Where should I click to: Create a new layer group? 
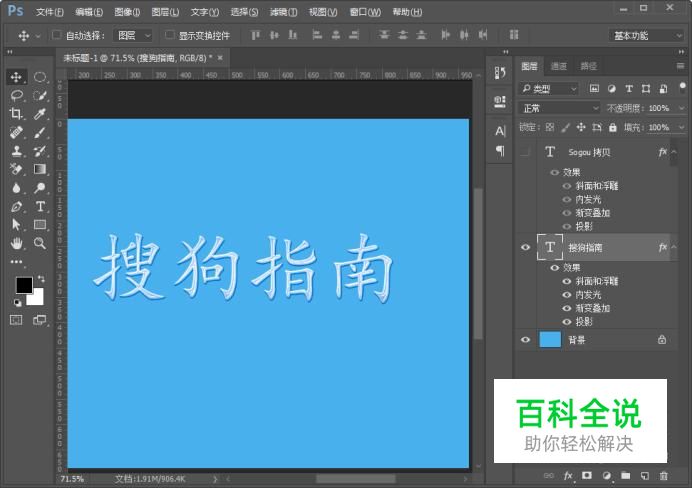625,476
